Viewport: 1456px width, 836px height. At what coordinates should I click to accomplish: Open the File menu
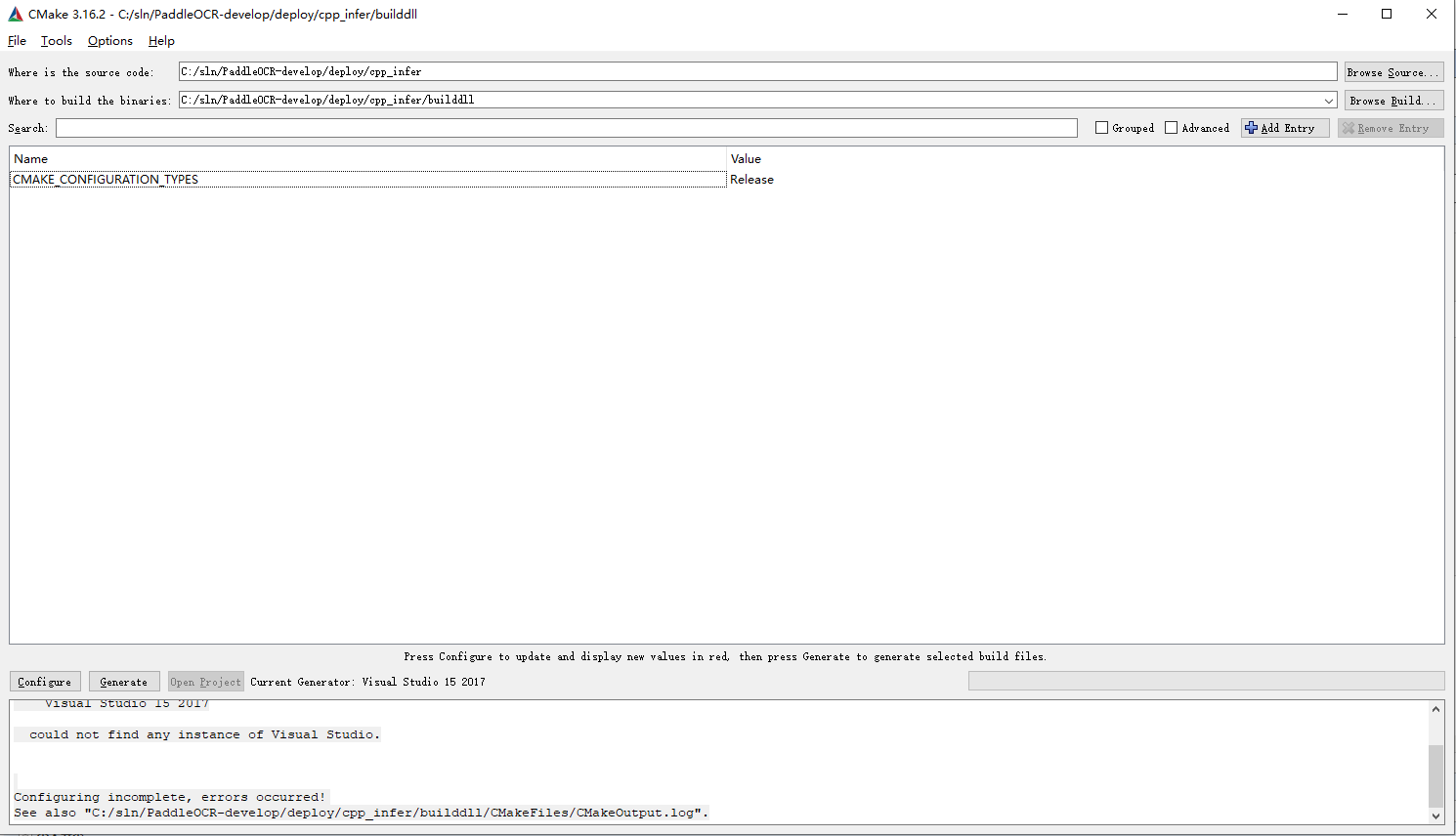tap(17, 40)
